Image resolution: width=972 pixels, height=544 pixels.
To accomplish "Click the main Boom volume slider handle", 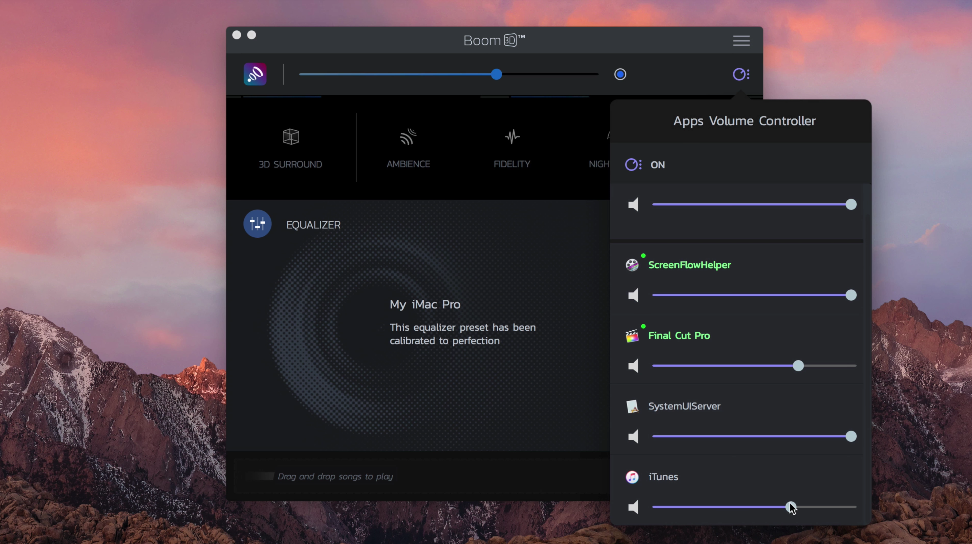I will [x=496, y=74].
